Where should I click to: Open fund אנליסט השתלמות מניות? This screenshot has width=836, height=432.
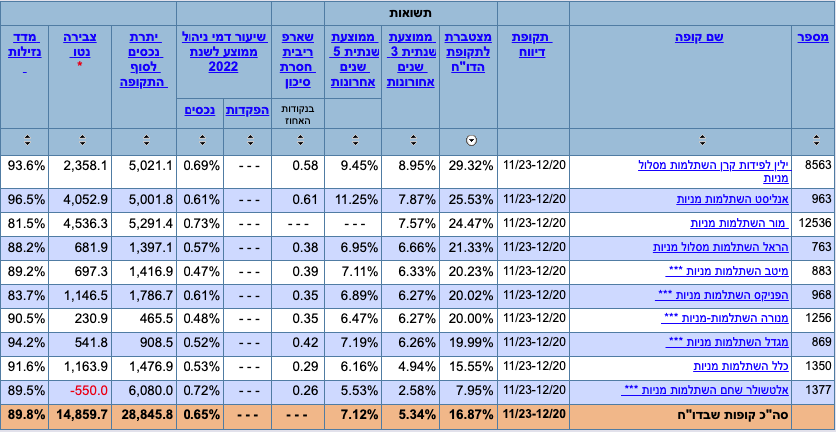[733, 199]
